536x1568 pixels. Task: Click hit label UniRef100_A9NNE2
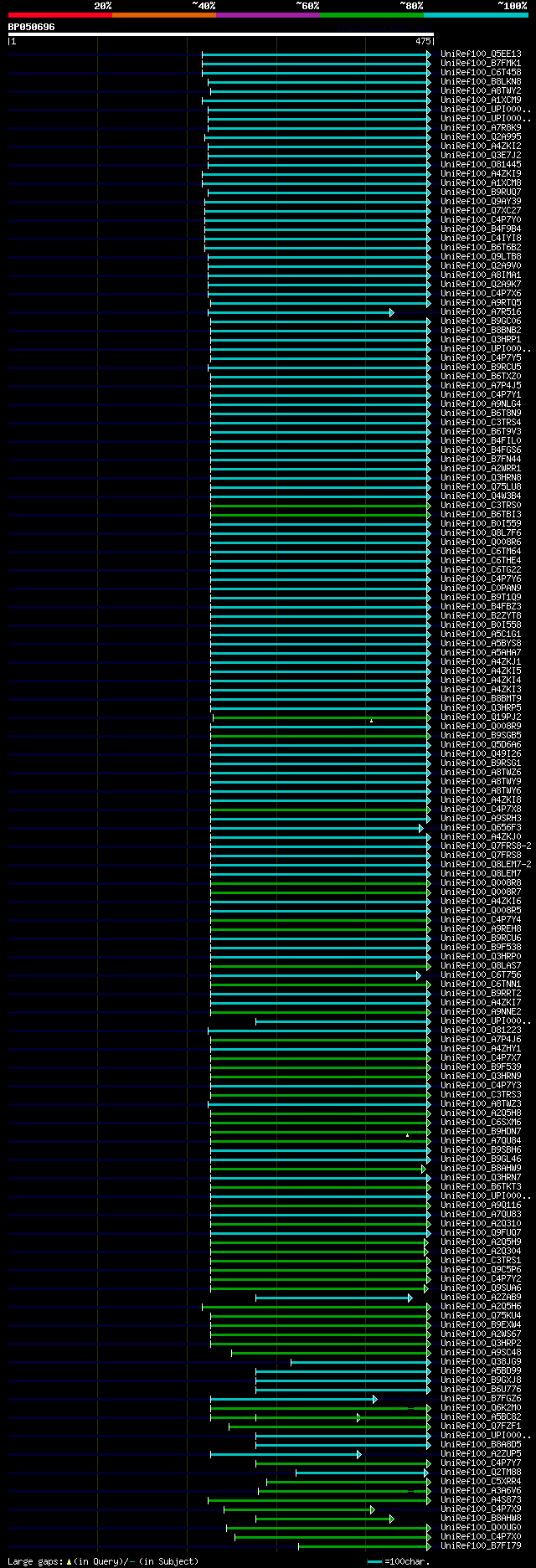[481, 1012]
